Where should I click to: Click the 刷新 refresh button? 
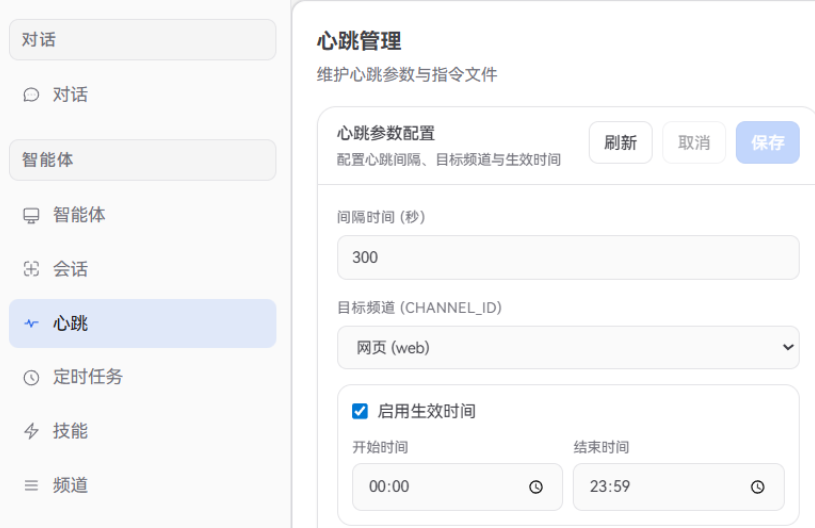click(x=621, y=142)
